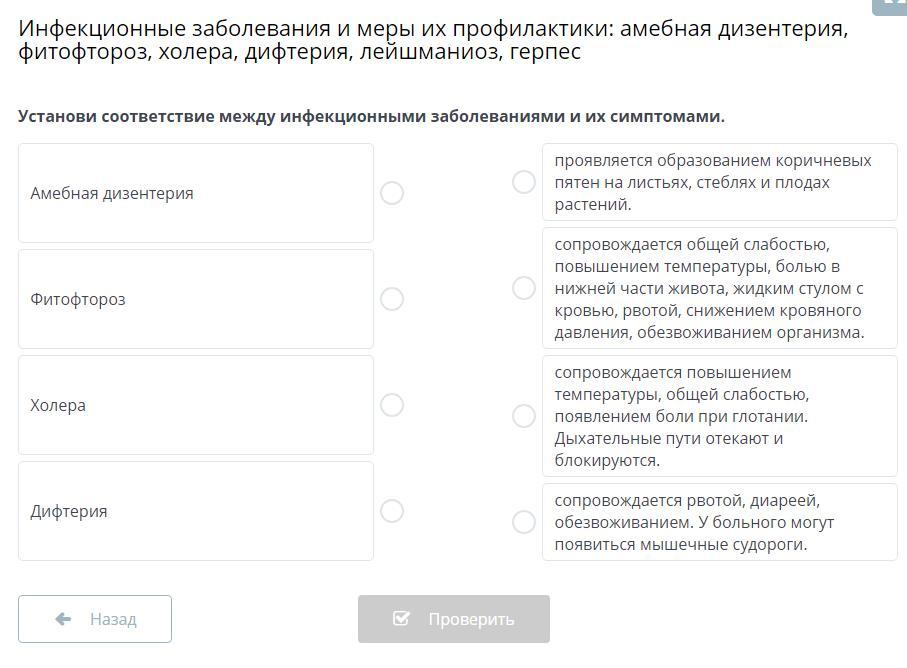
Task: Click the Амебная дизентерия card
Action: click(196, 193)
